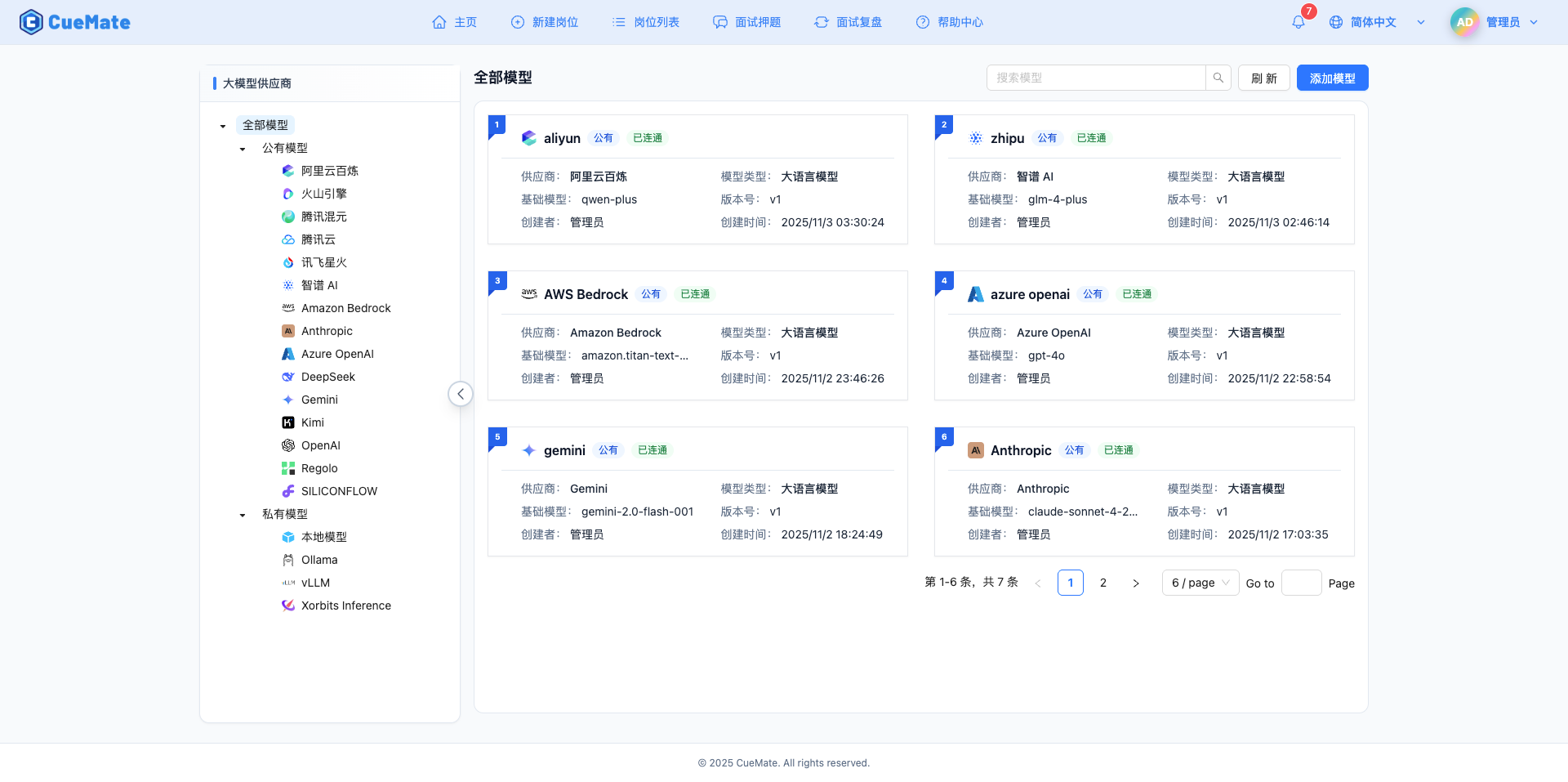This screenshot has height=782, width=1568.
Task: Click the notification bell icon
Action: (x=1298, y=22)
